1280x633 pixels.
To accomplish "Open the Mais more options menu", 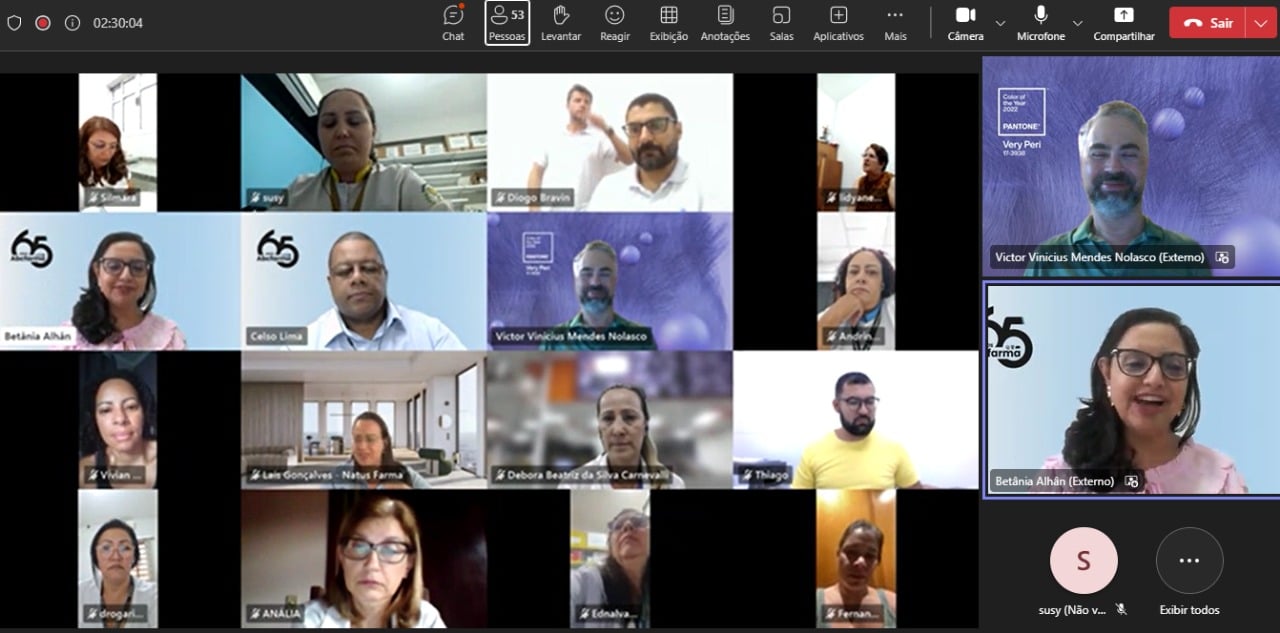I will tap(895, 23).
